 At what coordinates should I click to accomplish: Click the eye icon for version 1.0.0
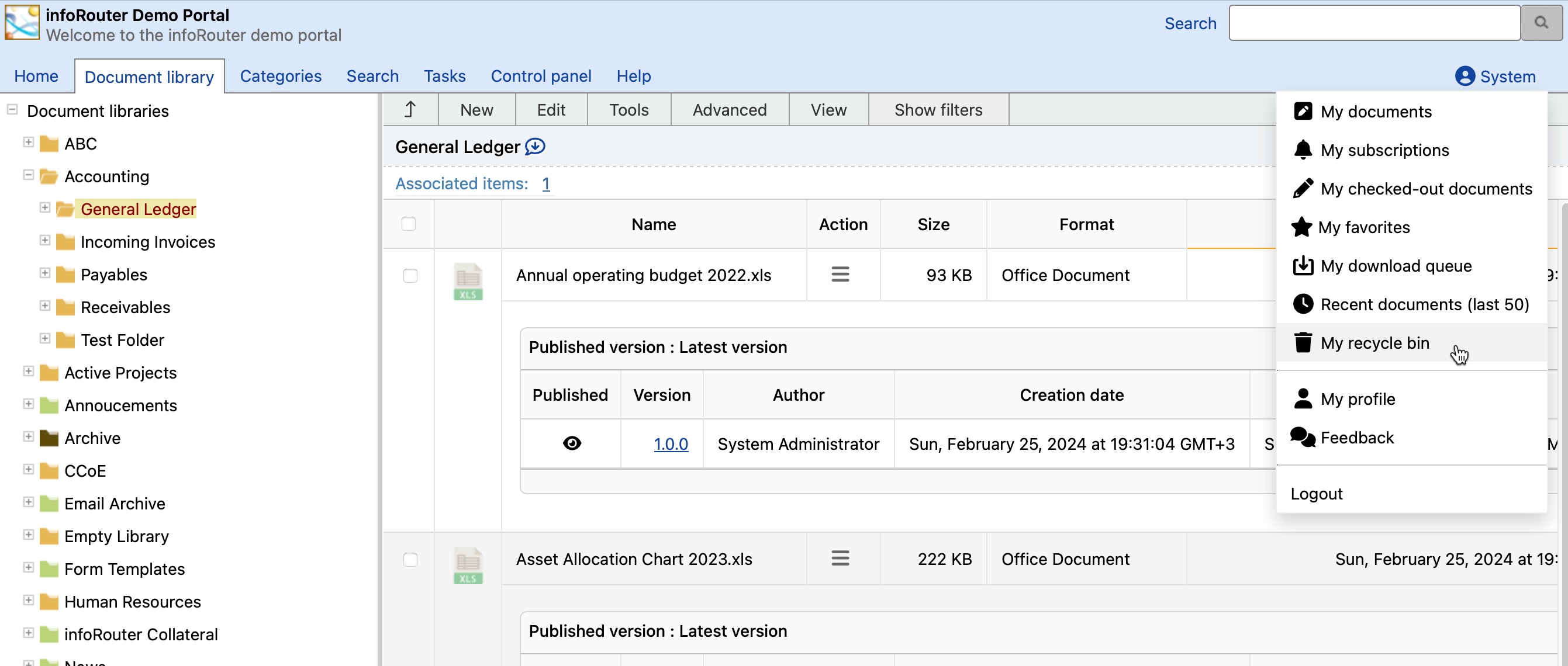[572, 443]
